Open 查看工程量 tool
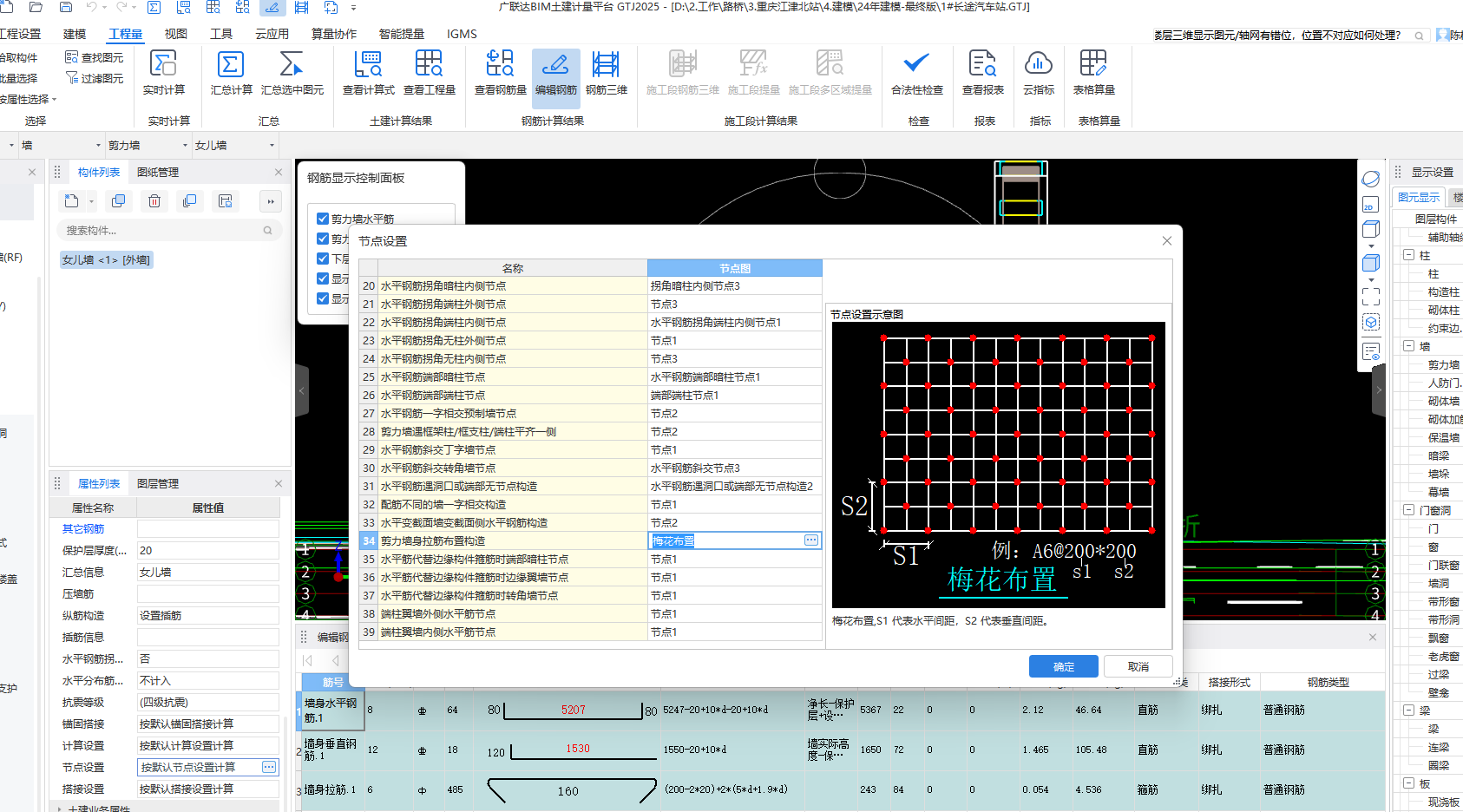 click(x=430, y=73)
